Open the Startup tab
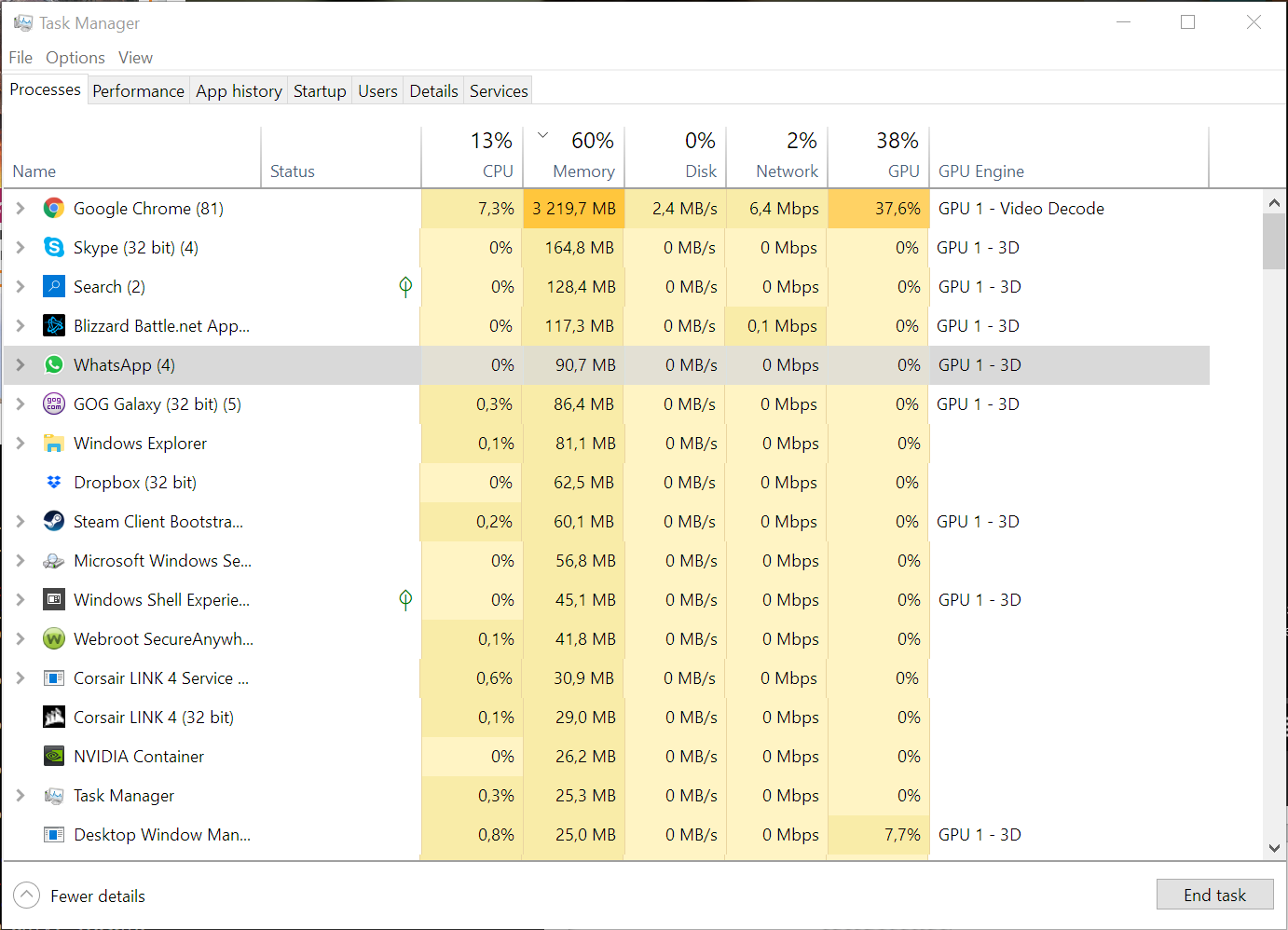Viewport: 1288px width, 930px height. pos(320,90)
